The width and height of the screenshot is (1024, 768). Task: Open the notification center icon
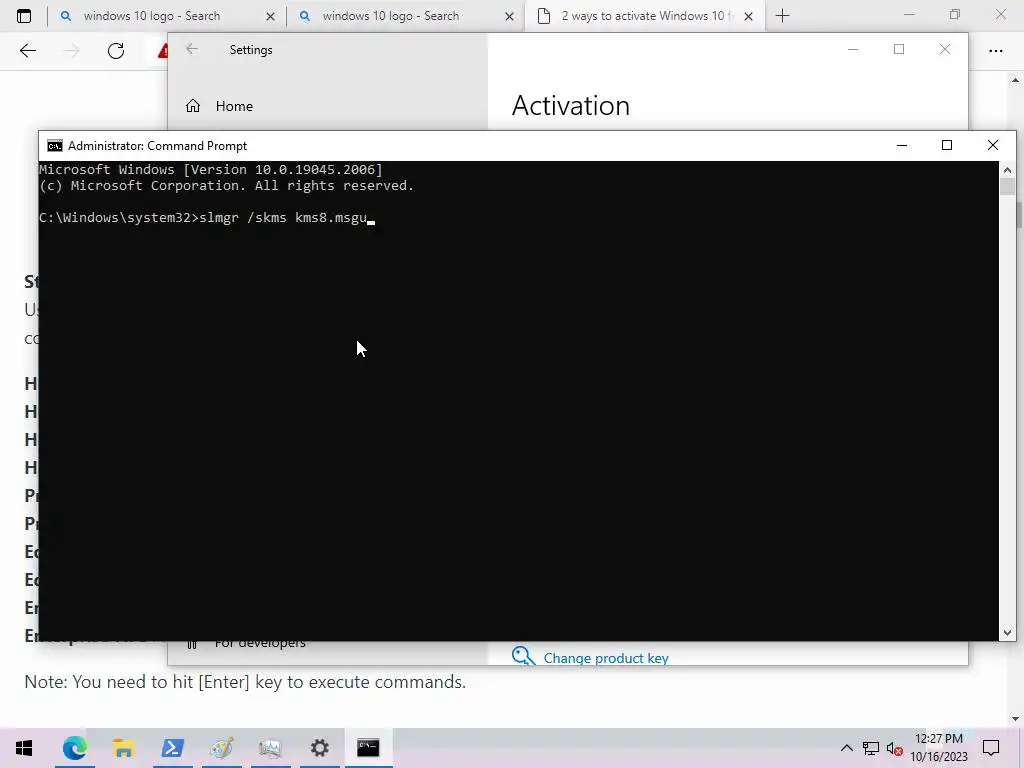pos(991,748)
